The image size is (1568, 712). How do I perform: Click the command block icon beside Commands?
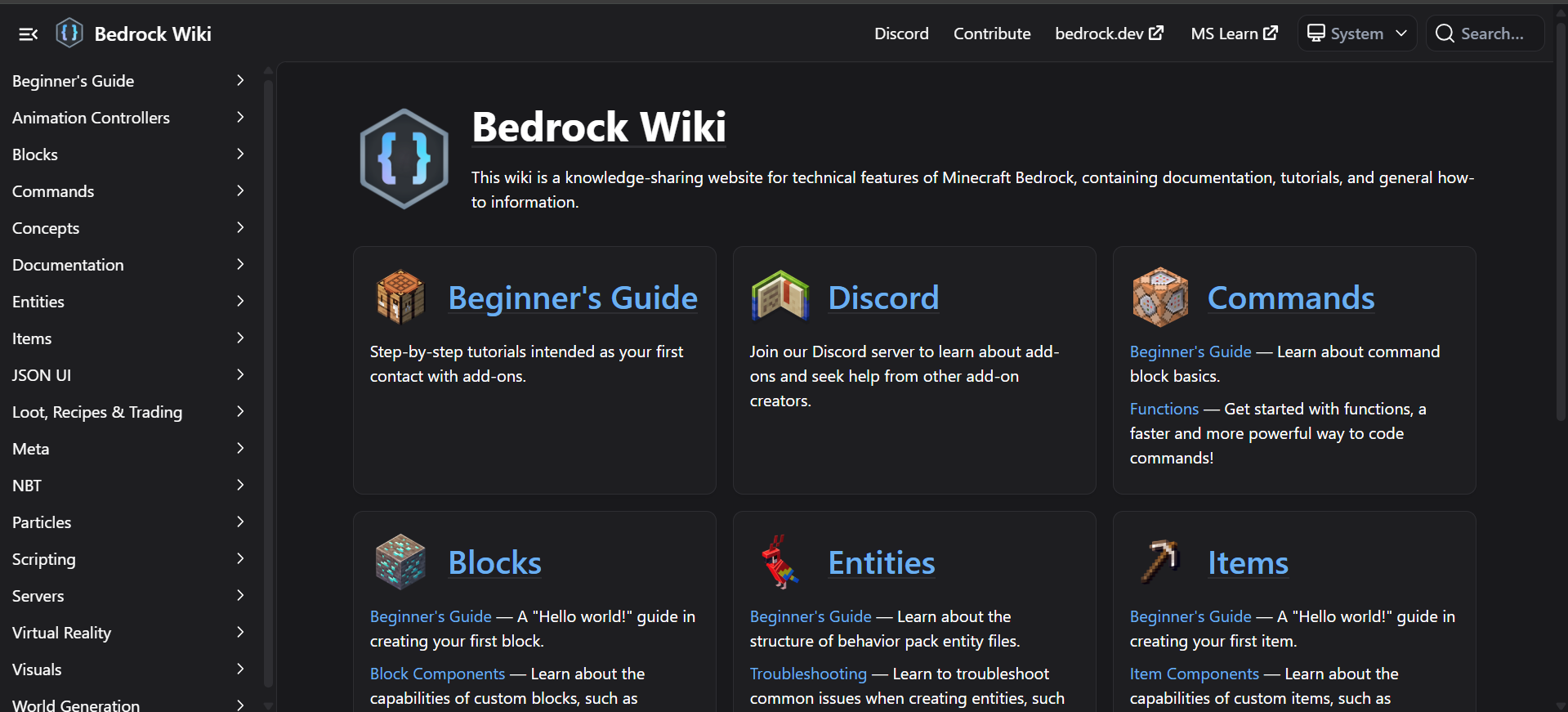[x=1160, y=297]
